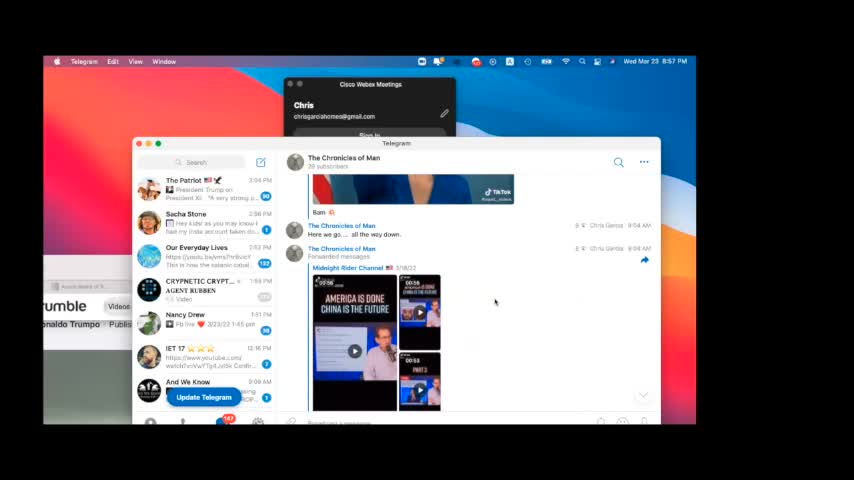Open Time Machine menu bar icon

528,62
